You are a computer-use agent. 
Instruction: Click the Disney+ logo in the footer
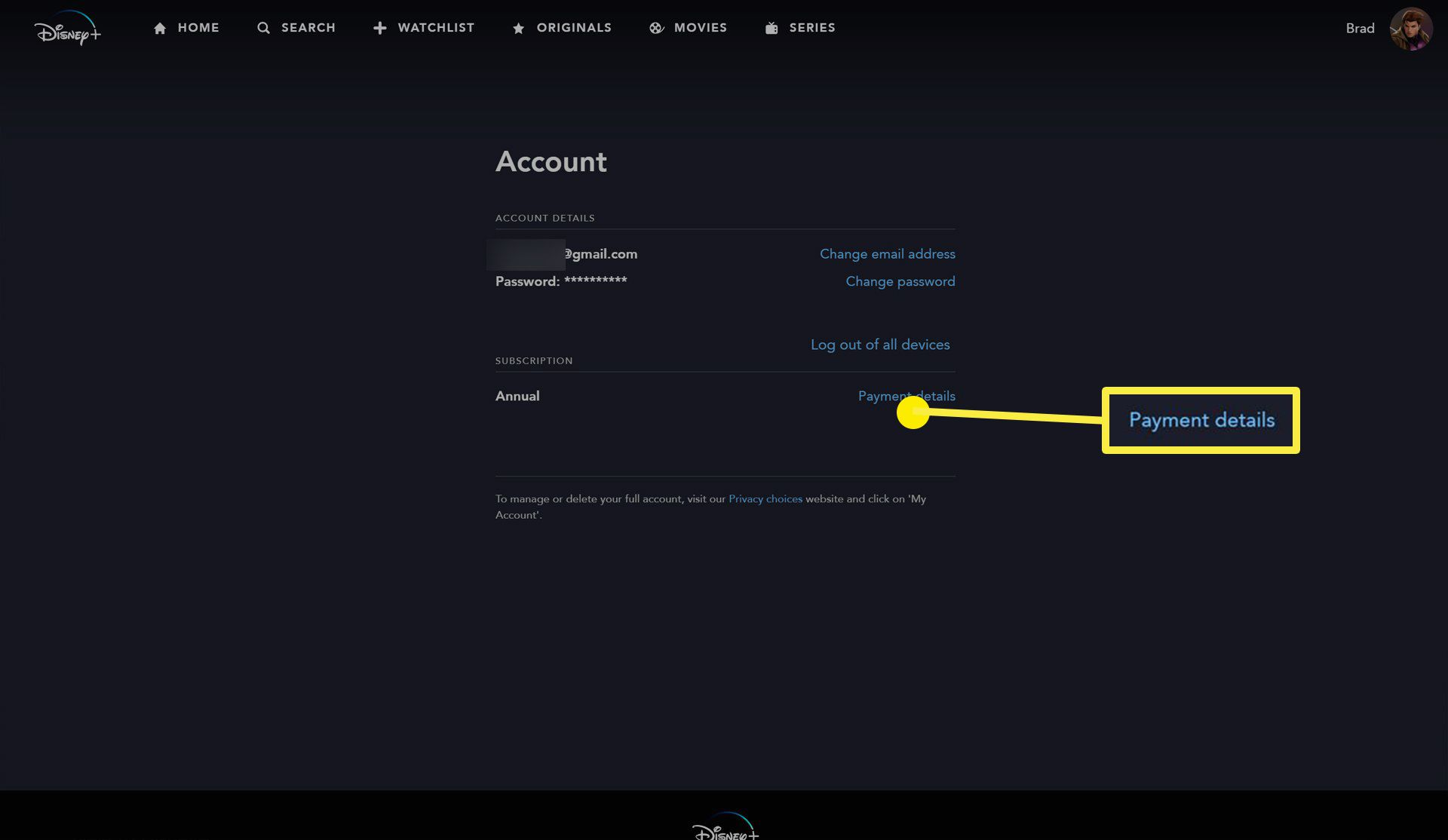[725, 826]
